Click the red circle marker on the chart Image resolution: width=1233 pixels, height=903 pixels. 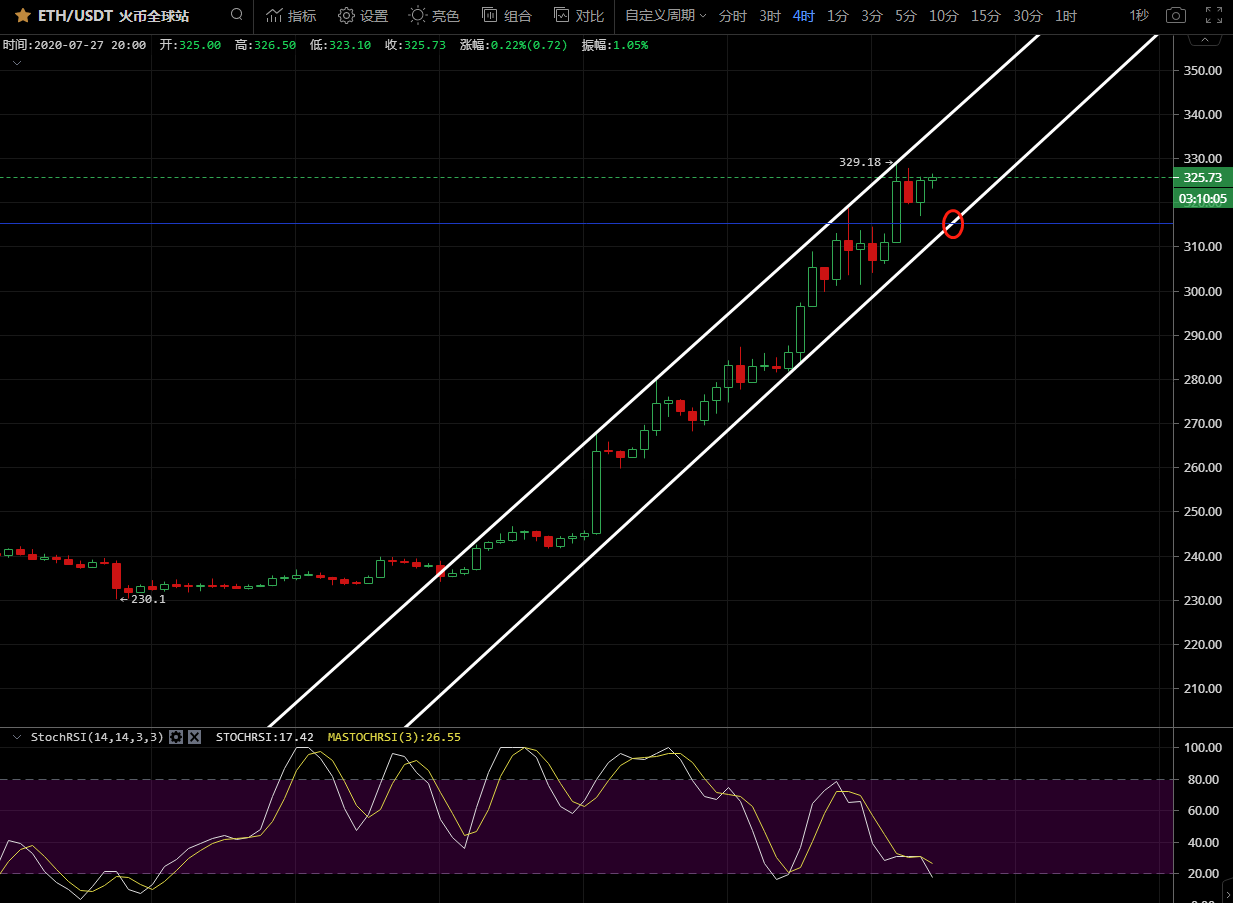tap(953, 224)
